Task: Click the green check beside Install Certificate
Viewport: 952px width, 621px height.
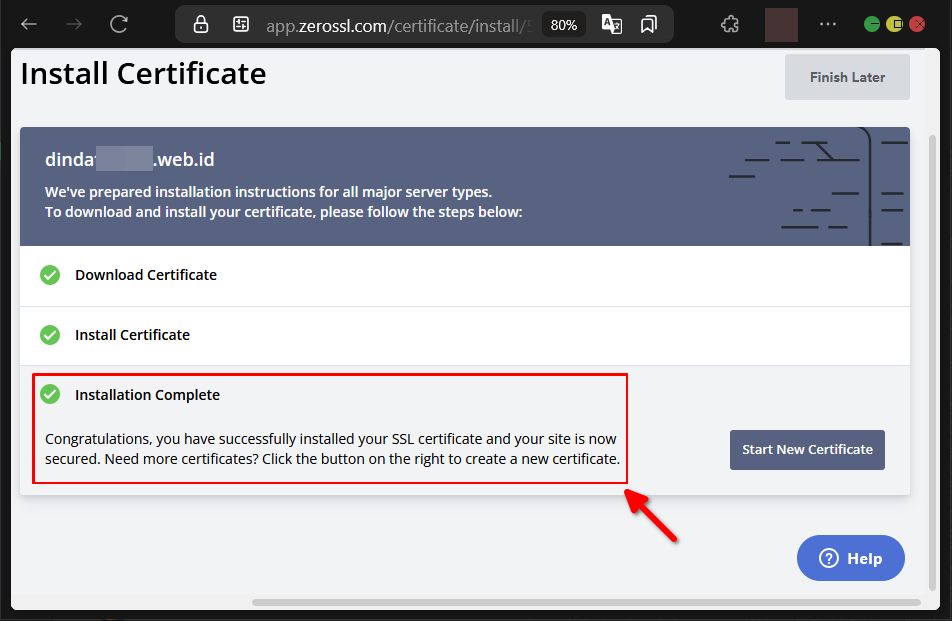Action: click(x=50, y=334)
